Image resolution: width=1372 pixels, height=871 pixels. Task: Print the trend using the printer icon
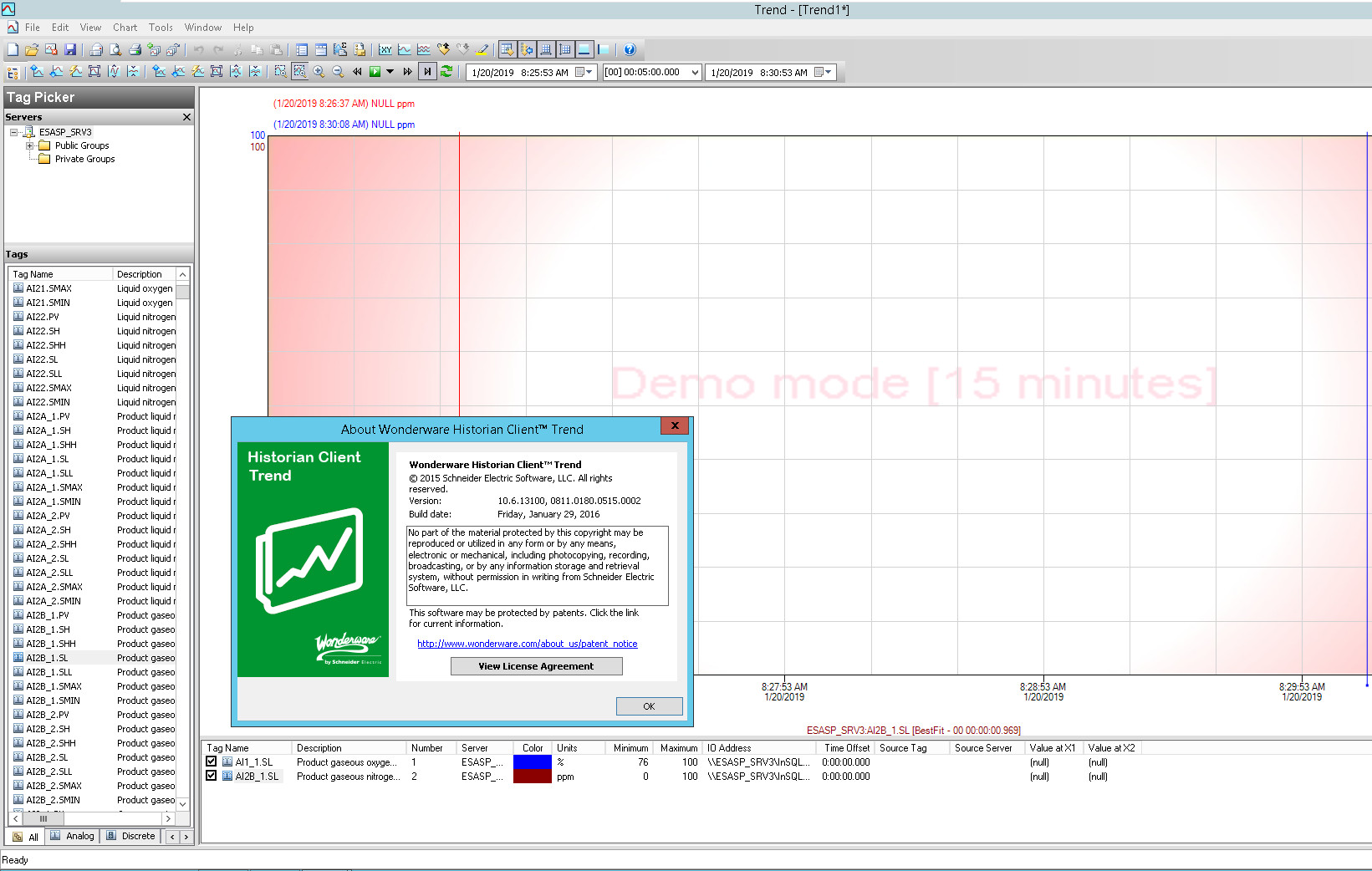coord(135,49)
